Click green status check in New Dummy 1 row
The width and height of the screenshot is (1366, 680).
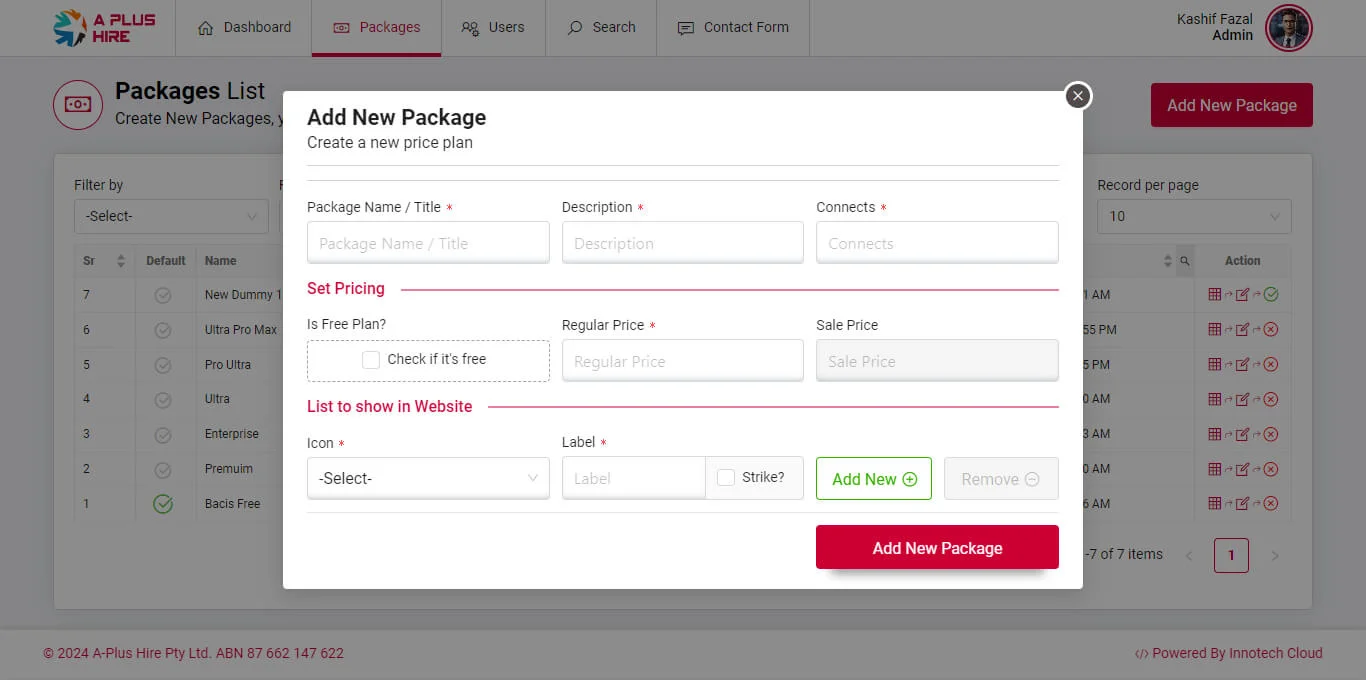tap(1271, 295)
